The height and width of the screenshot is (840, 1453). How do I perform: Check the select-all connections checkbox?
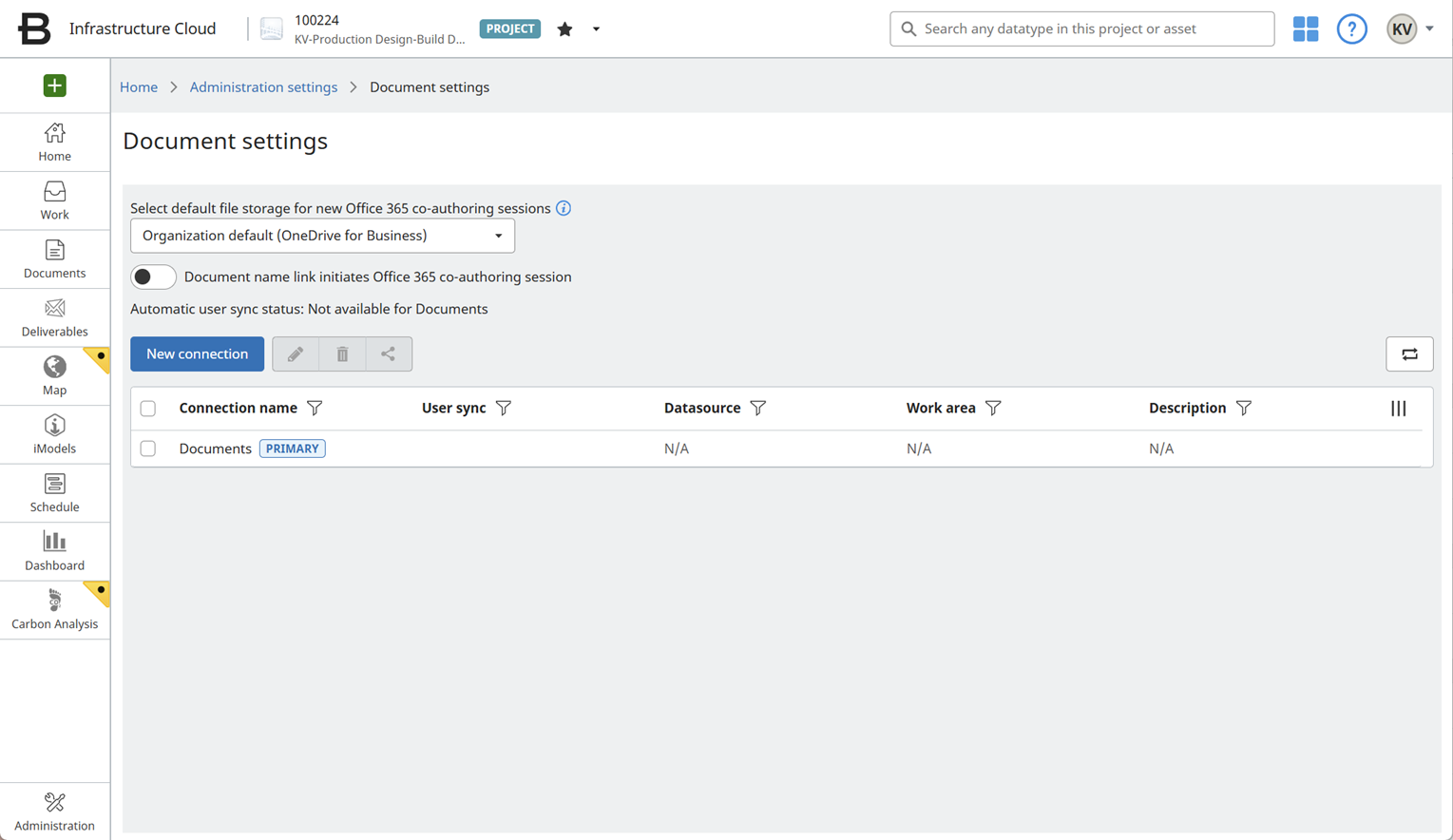pyautogui.click(x=148, y=409)
